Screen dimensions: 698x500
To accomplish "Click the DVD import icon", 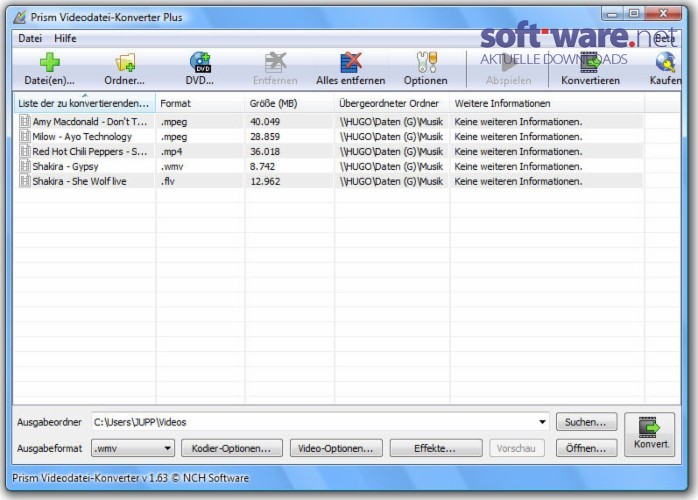I will (200, 62).
